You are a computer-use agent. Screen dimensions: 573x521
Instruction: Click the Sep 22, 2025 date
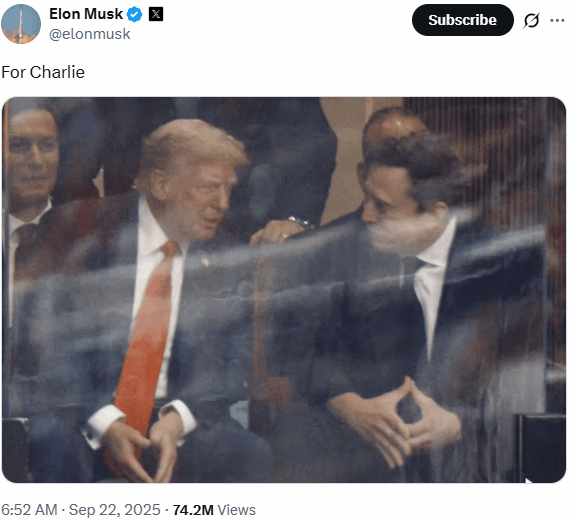(x=115, y=510)
